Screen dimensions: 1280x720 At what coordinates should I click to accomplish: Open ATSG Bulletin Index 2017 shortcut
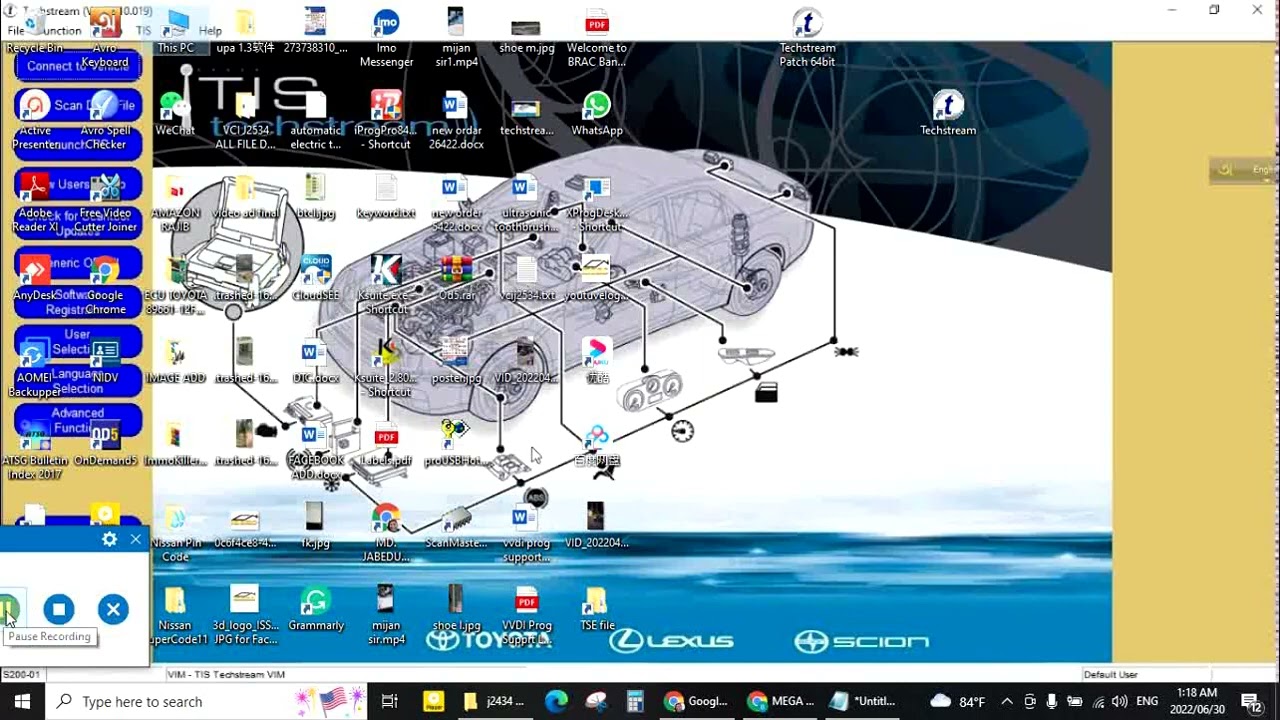(35, 450)
